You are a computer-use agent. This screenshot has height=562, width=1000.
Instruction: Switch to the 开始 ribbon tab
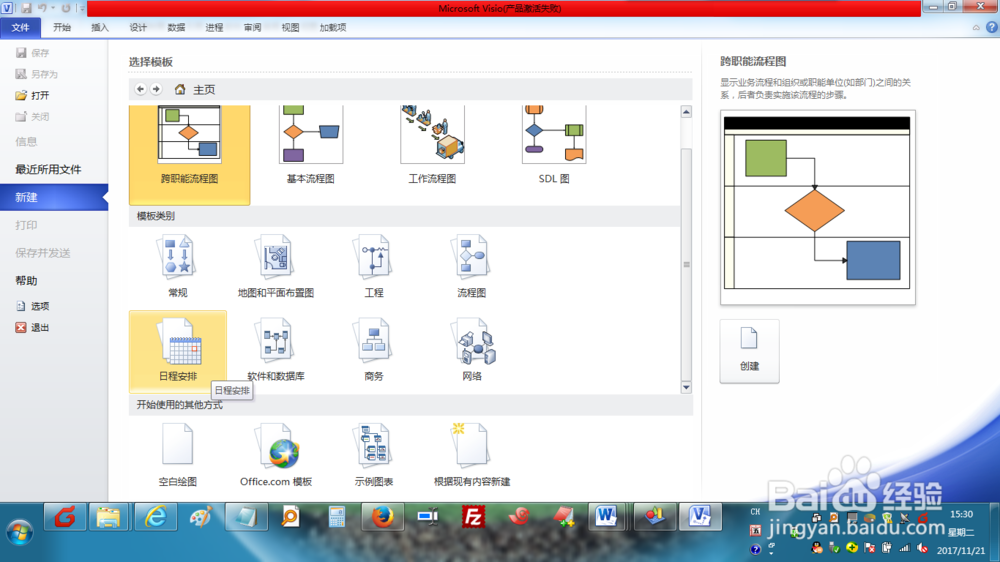(62, 27)
